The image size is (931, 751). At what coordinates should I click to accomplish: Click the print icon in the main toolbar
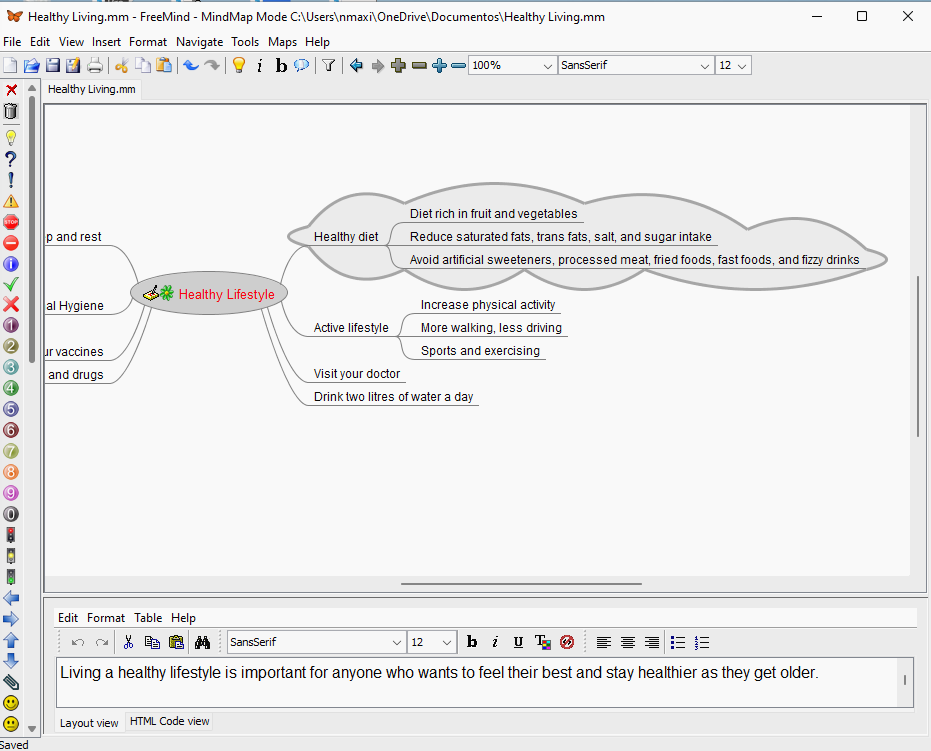(95, 66)
